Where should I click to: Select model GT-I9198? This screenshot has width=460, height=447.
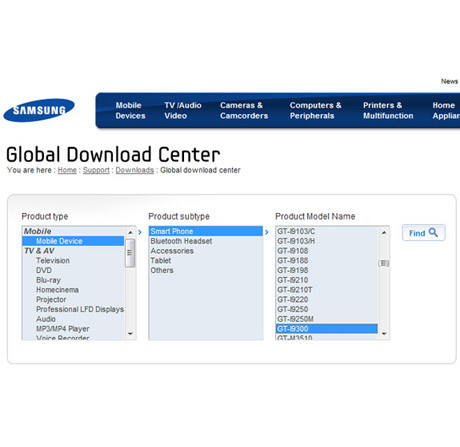click(327, 270)
